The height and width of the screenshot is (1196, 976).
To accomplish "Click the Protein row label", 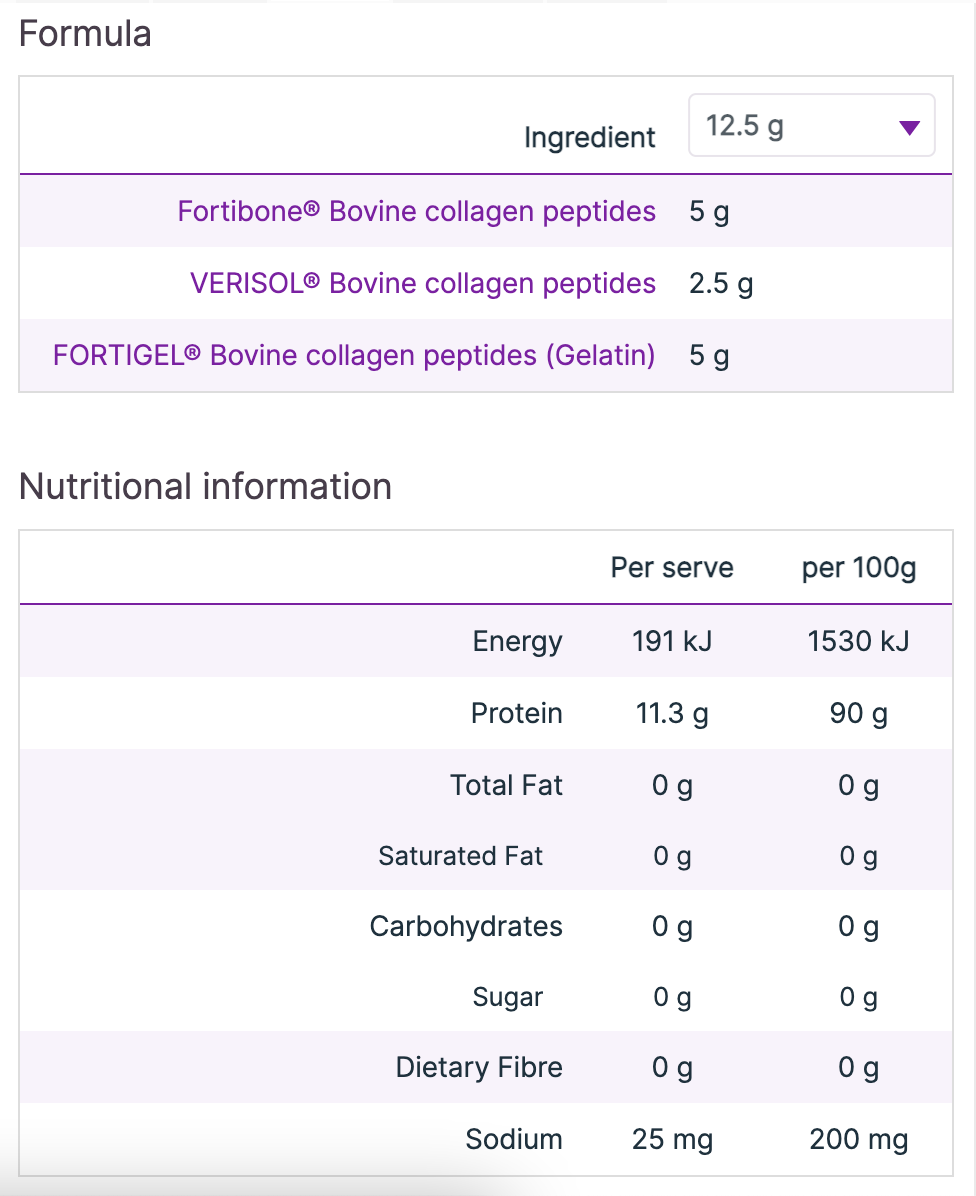I will point(516,713).
